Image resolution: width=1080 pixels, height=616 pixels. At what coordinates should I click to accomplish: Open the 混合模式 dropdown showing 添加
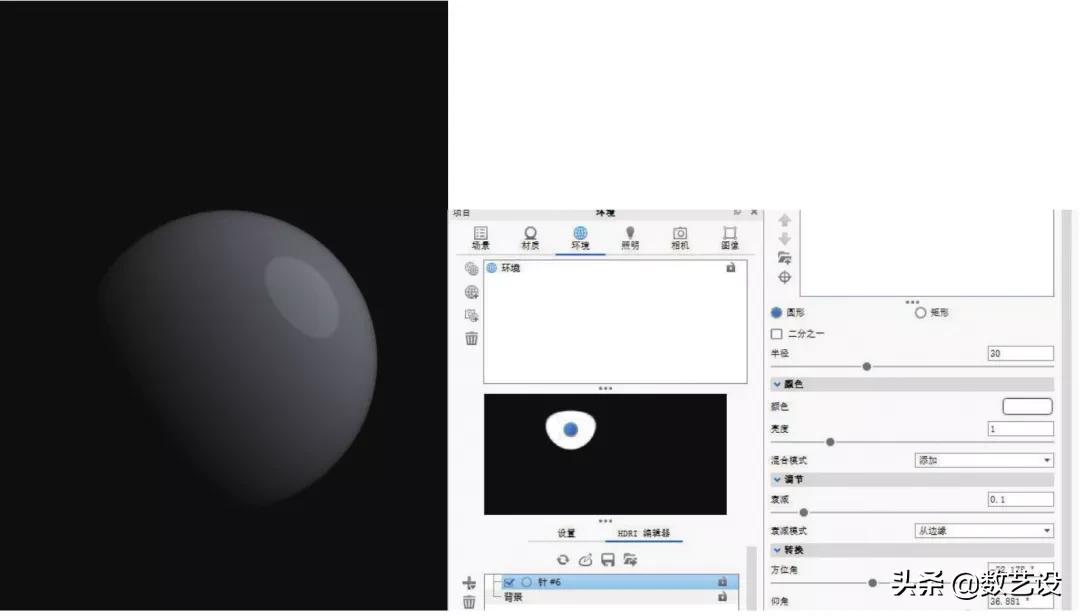983,460
